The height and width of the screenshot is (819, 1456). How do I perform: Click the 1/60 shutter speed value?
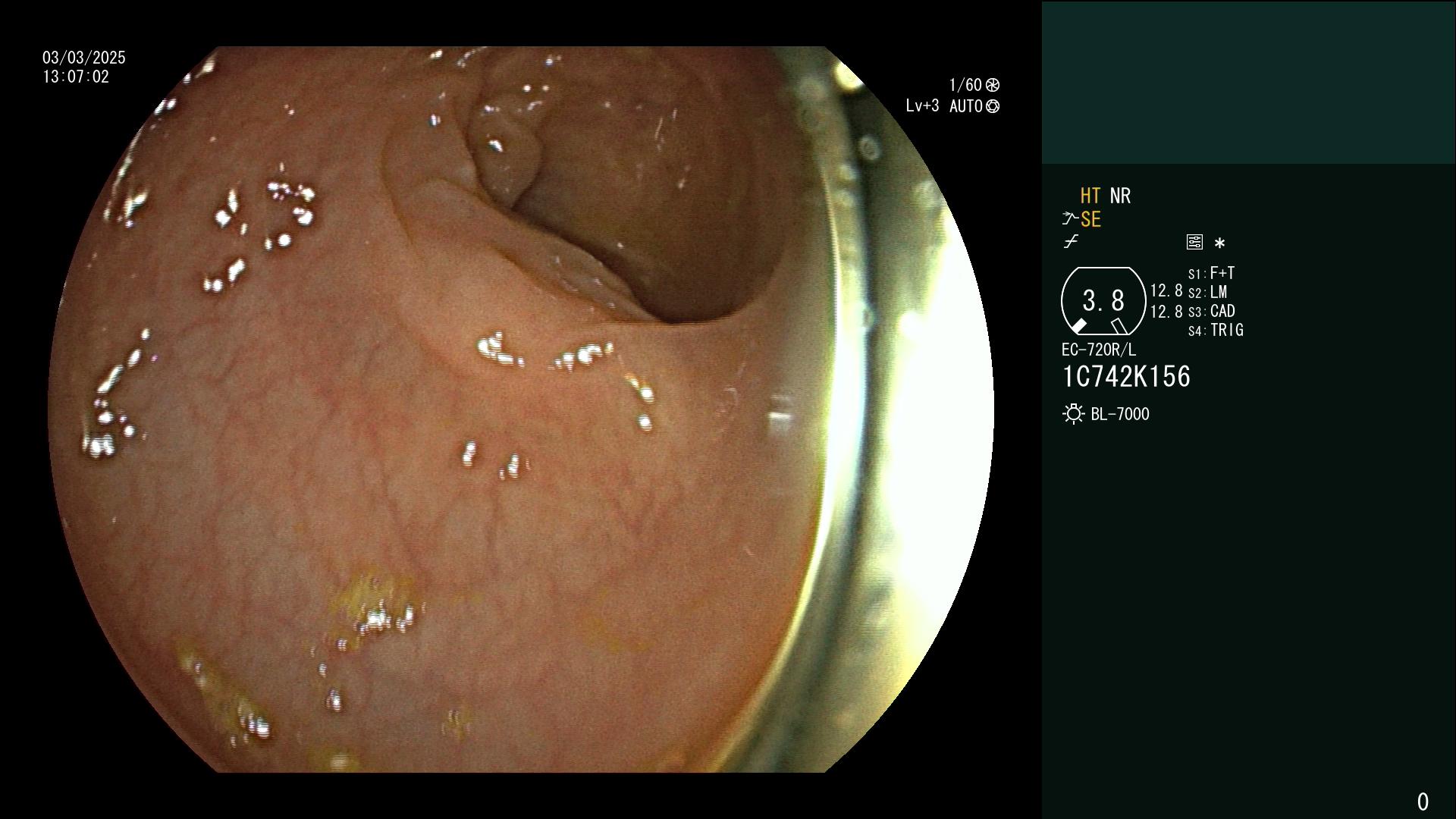(965, 85)
